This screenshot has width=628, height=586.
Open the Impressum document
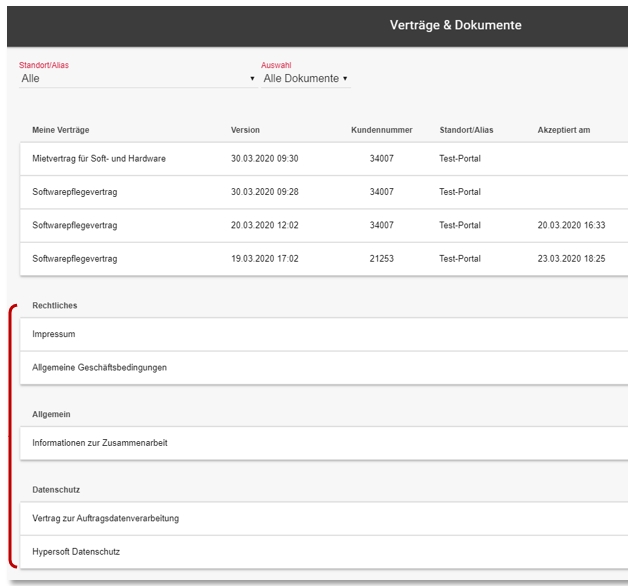[x=324, y=334]
